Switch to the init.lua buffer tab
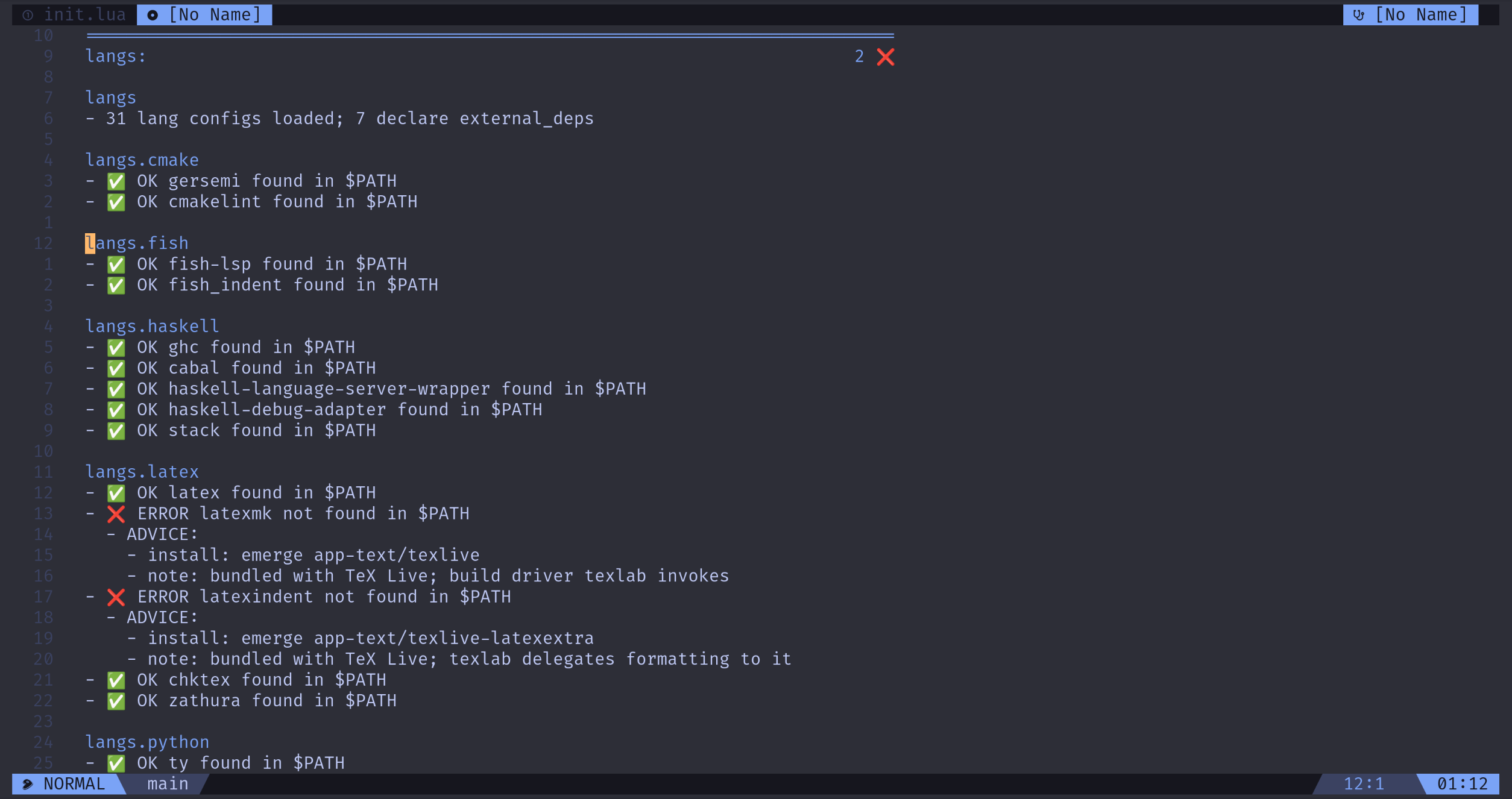Screen dimensions: 1512x799 point(86,14)
